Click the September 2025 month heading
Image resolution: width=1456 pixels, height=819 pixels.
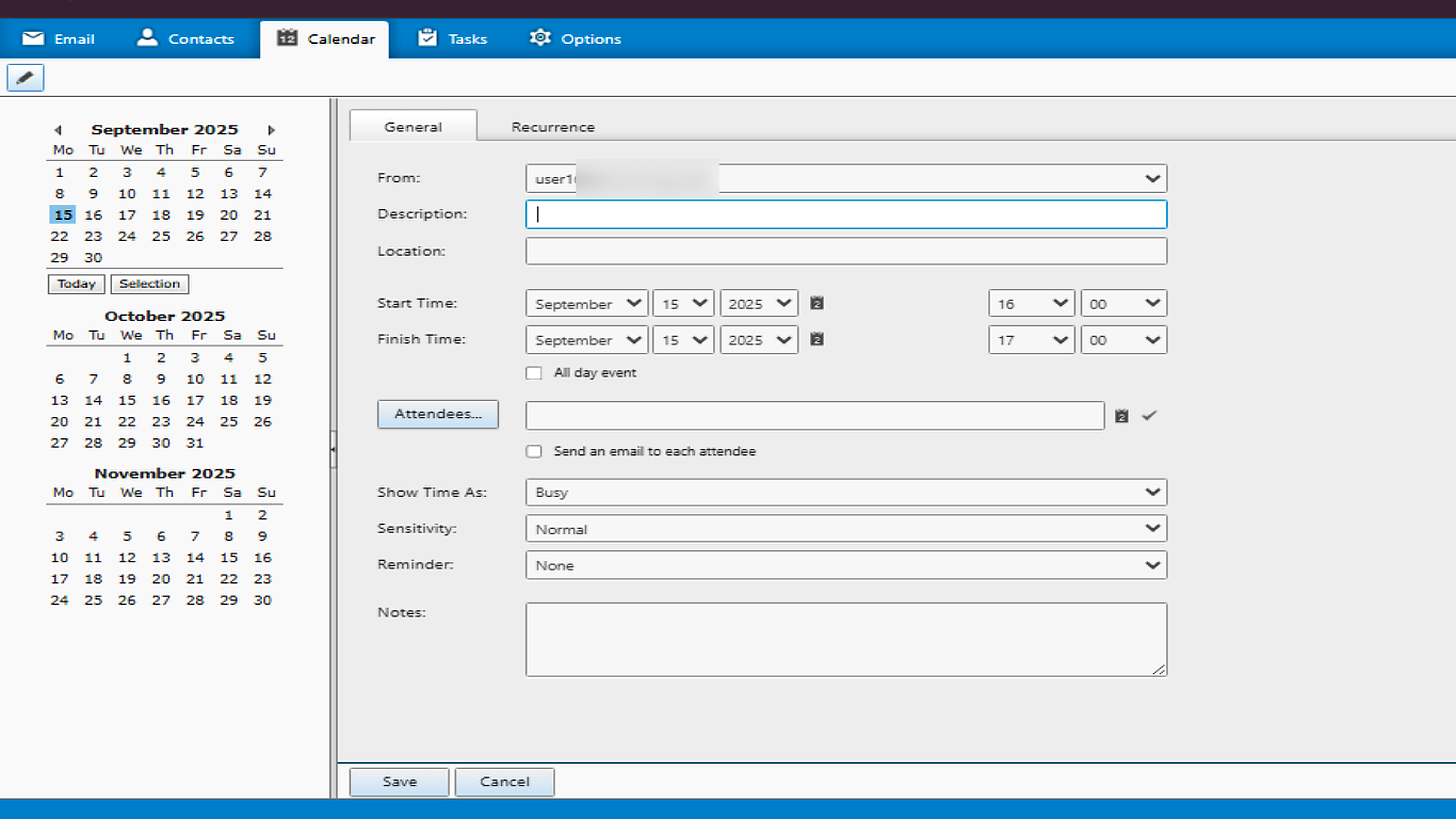coord(164,130)
